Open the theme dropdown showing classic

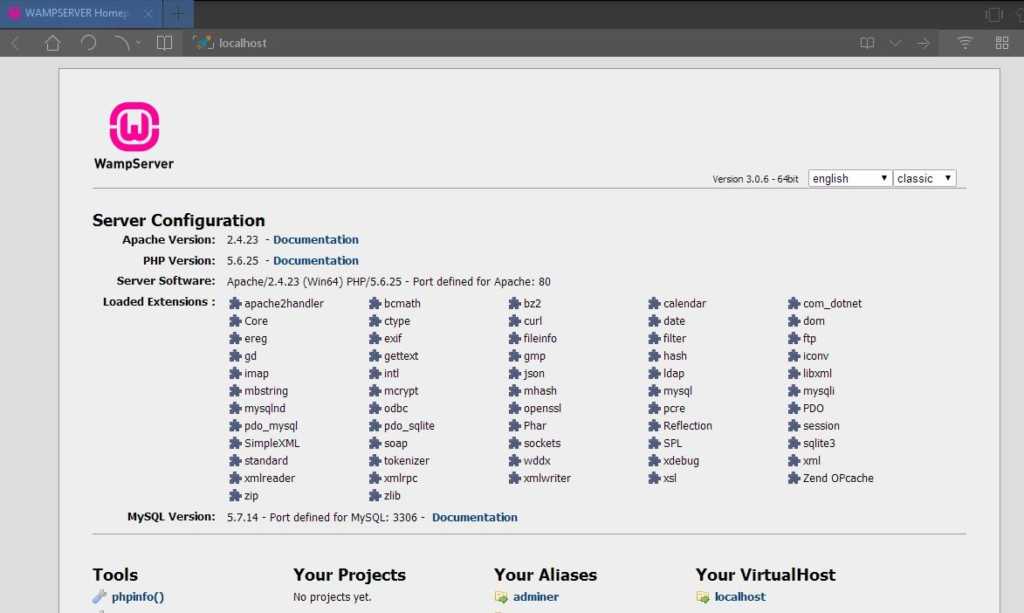925,178
